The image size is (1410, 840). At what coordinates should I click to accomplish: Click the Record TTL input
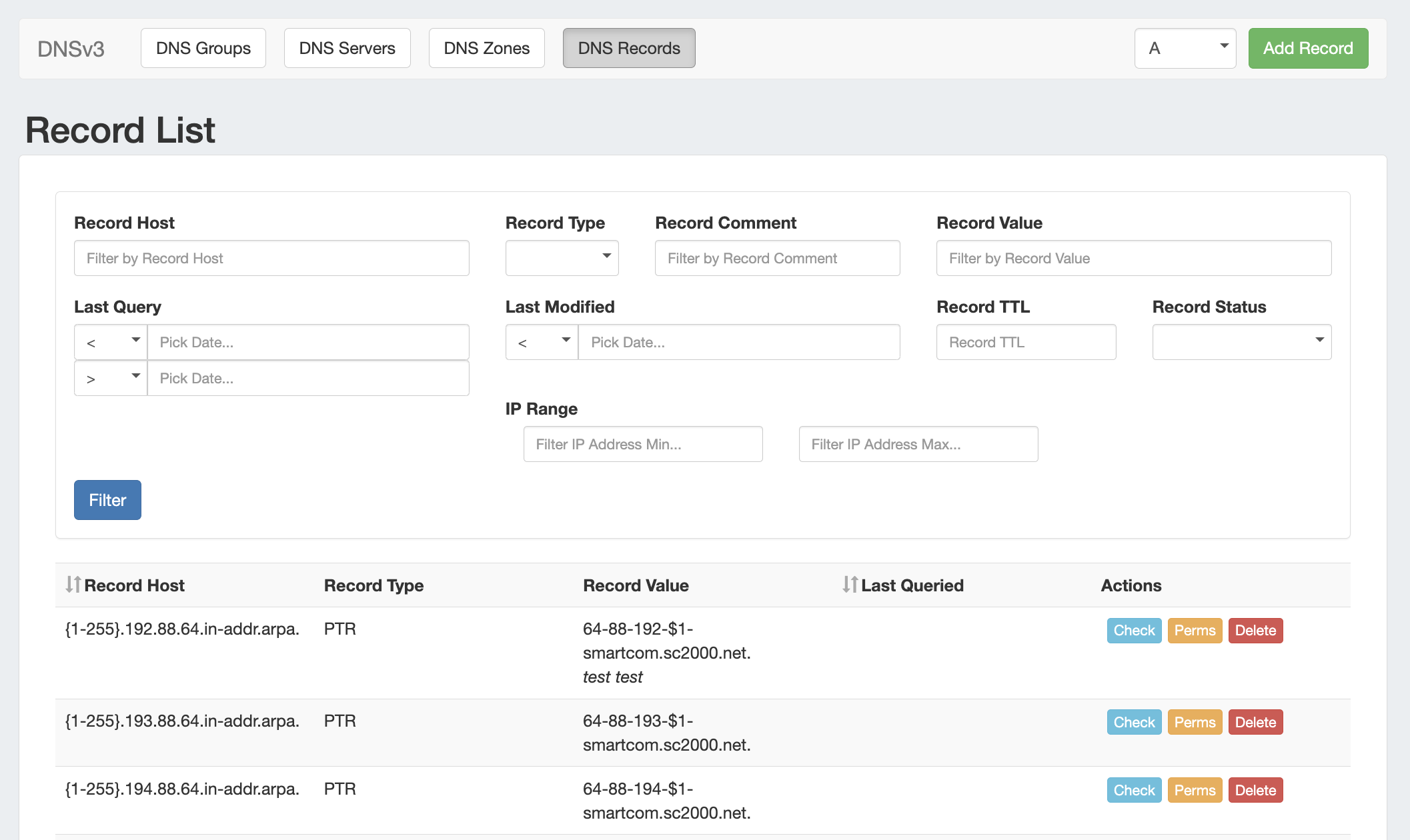click(x=1026, y=342)
